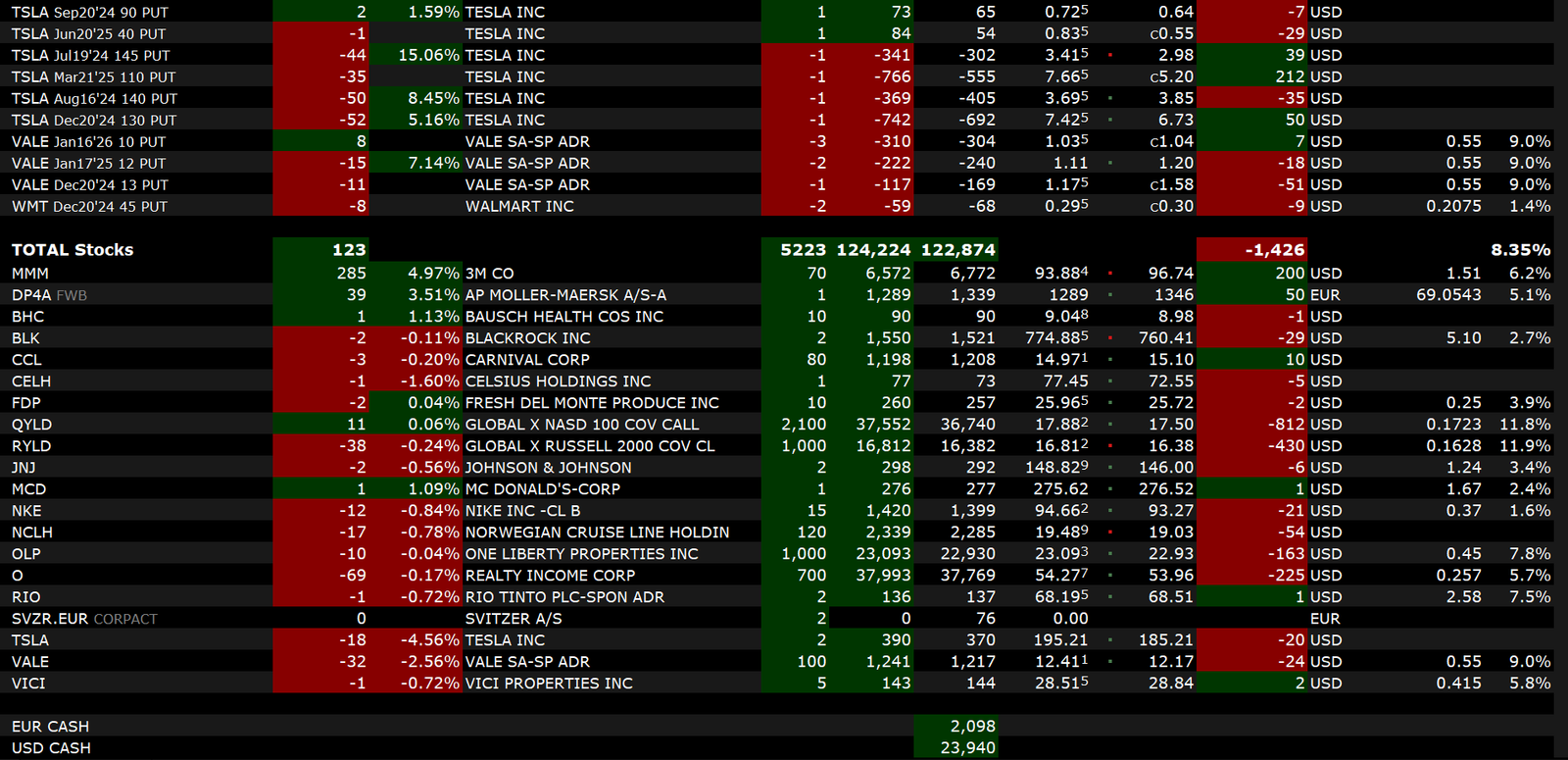Click the 15.06% cell for TSLA Jul19'24 PUT
The width and height of the screenshot is (1568, 760).
(x=428, y=56)
